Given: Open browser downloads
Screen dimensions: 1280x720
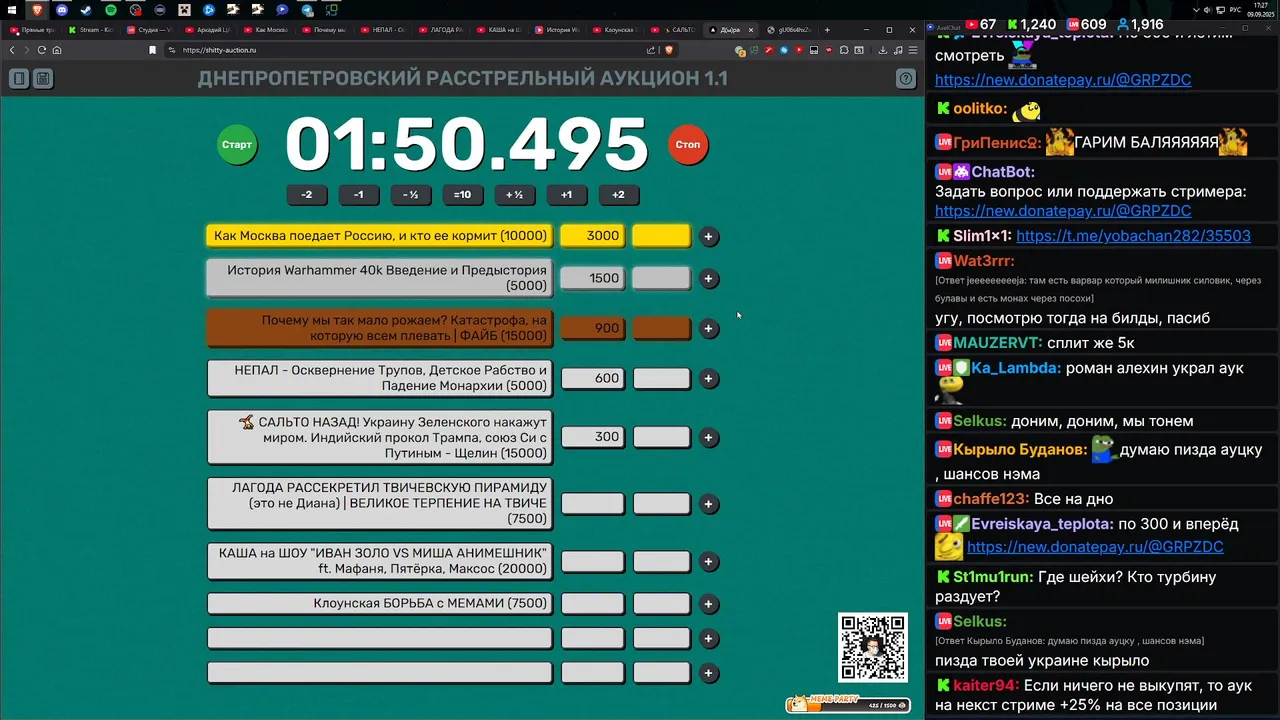Looking at the screenshot, I should tap(883, 50).
